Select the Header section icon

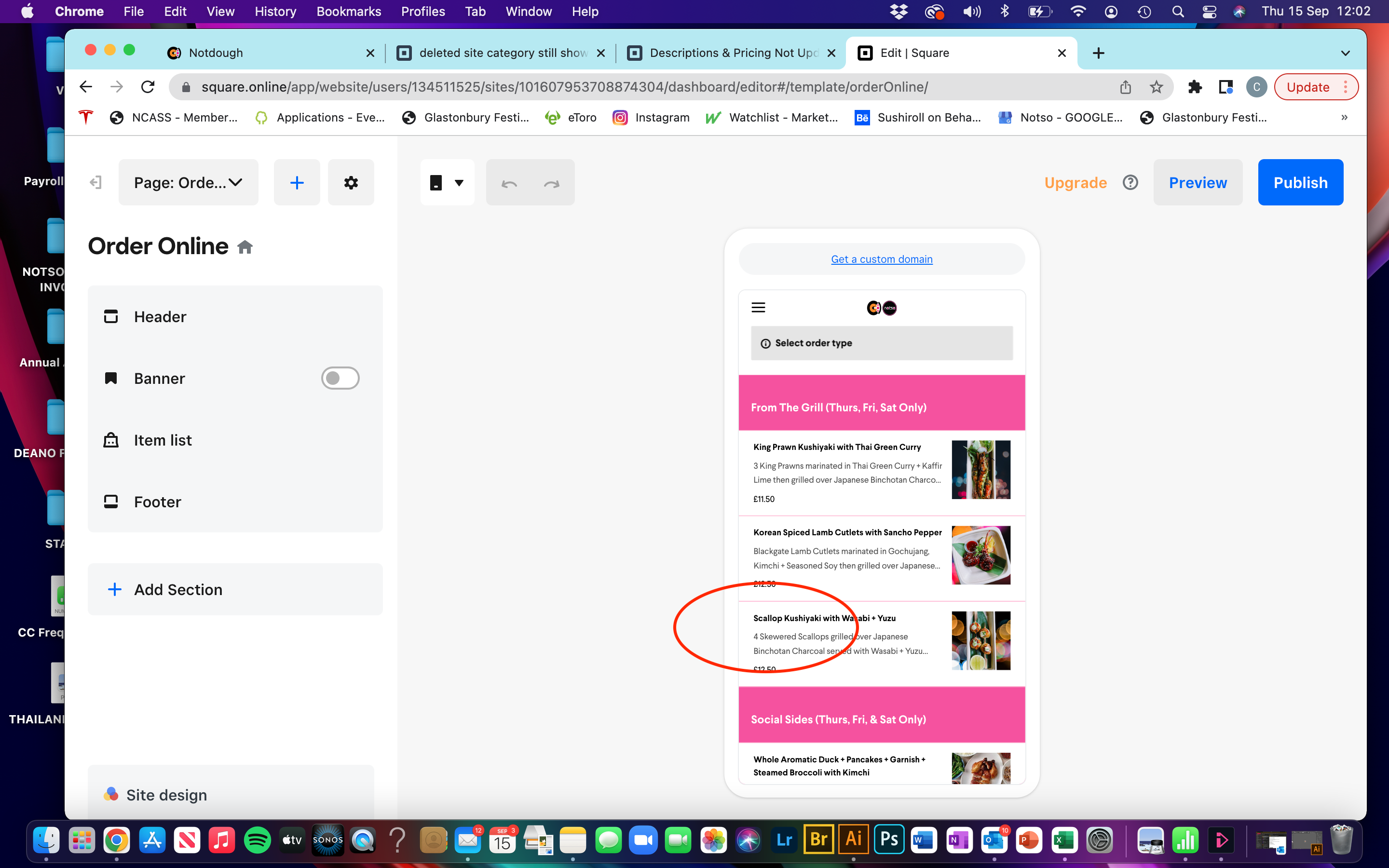(x=111, y=316)
